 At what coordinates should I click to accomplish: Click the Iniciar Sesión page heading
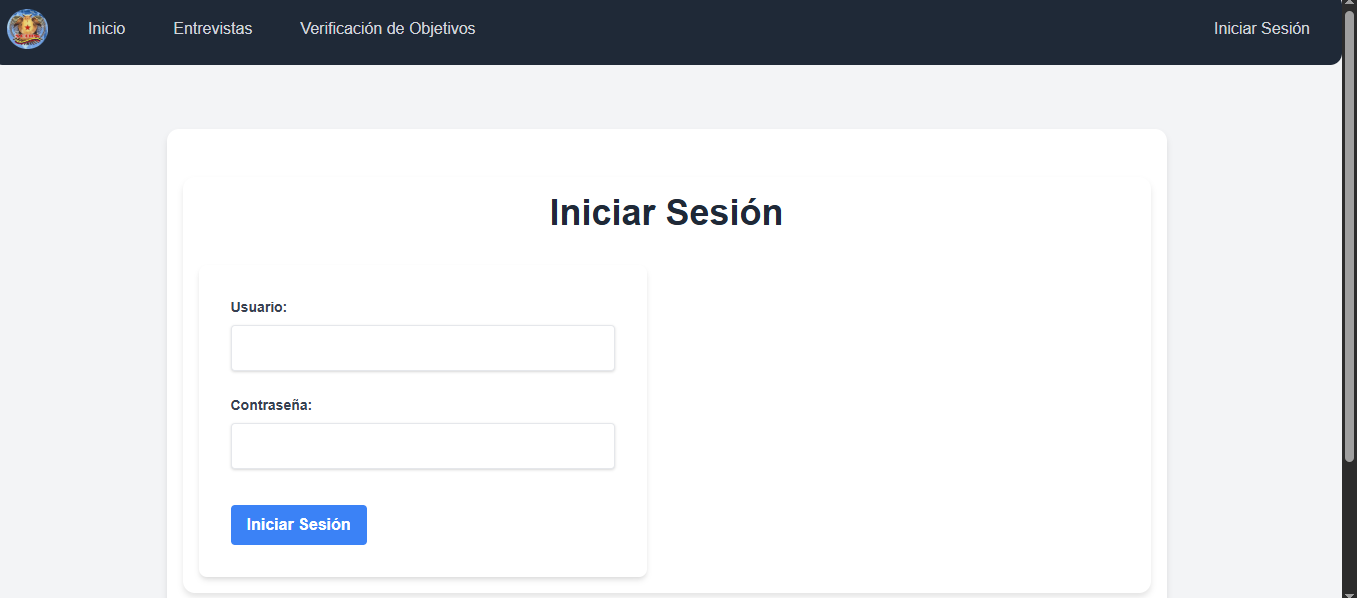pyautogui.click(x=666, y=212)
